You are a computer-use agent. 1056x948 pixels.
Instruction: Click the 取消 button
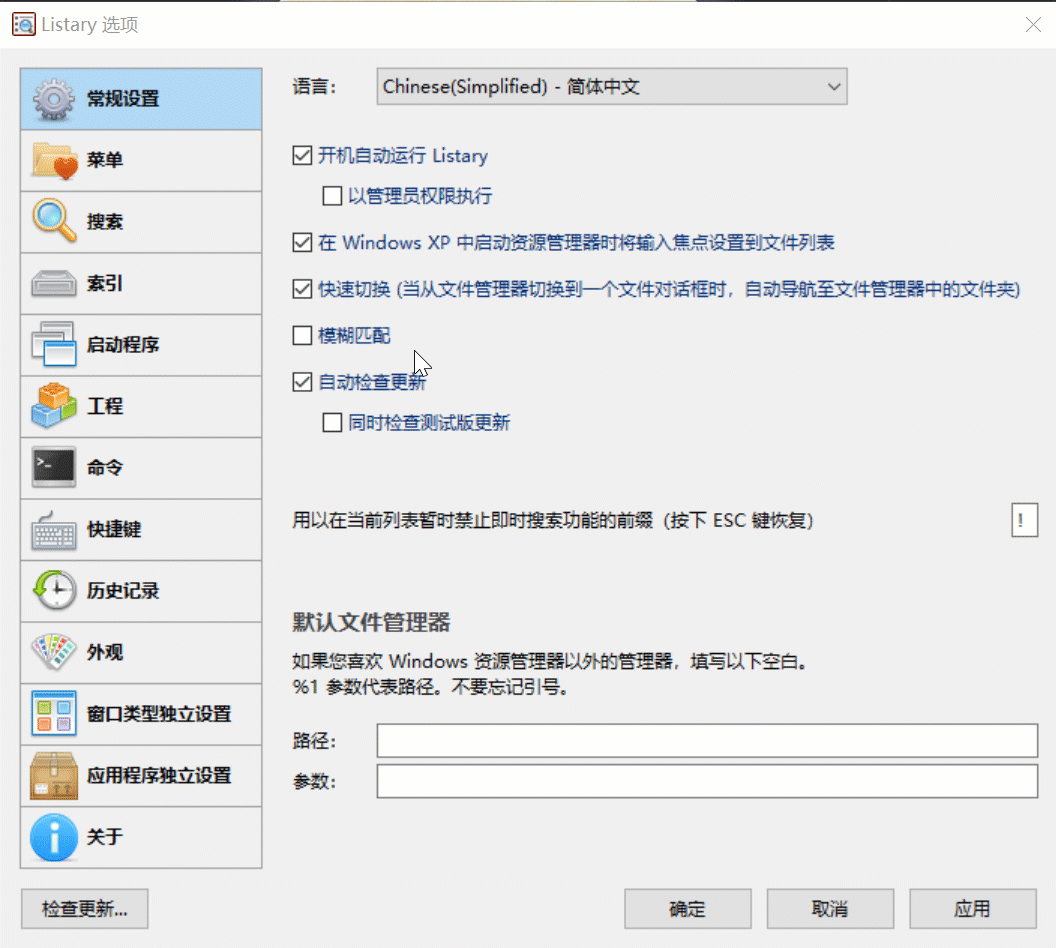point(830,909)
